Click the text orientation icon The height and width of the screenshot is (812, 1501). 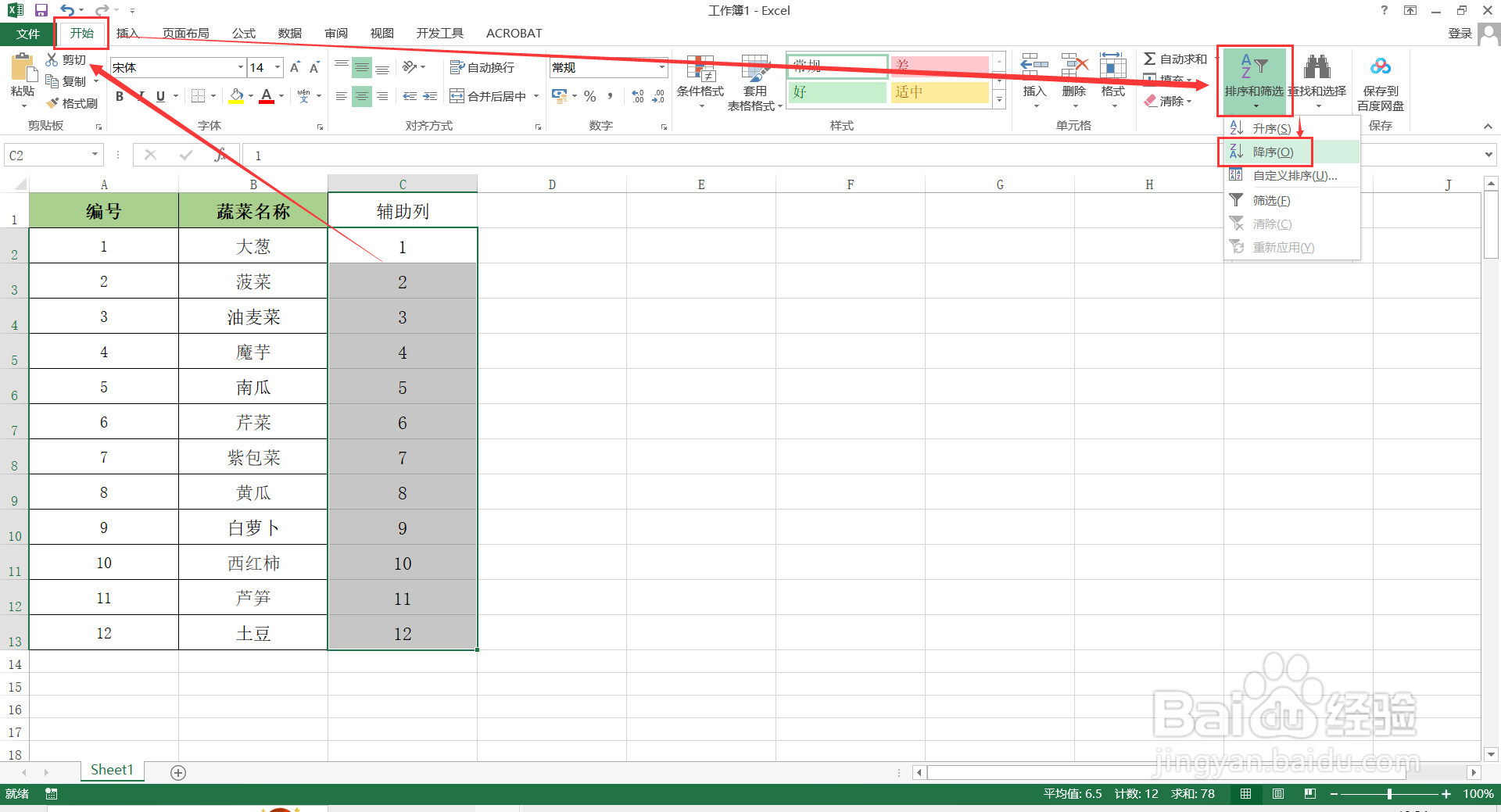tap(410, 67)
